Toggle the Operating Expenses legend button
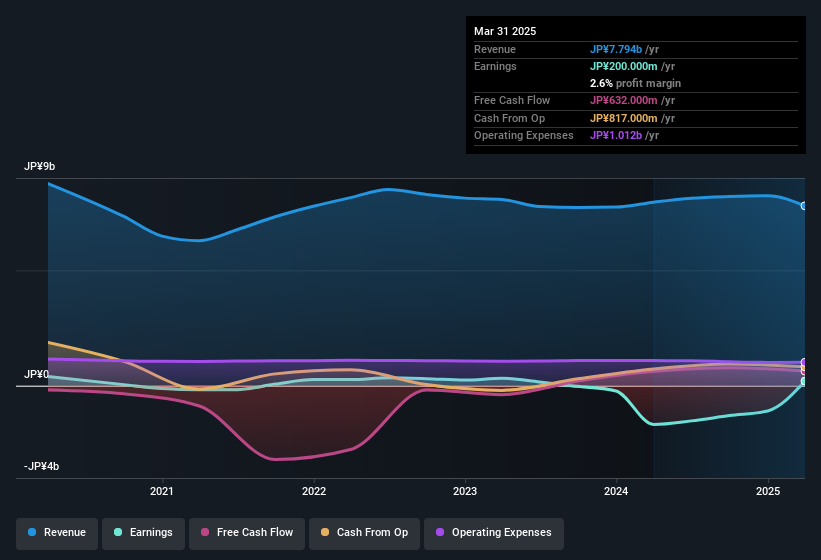The height and width of the screenshot is (560, 821). point(494,533)
